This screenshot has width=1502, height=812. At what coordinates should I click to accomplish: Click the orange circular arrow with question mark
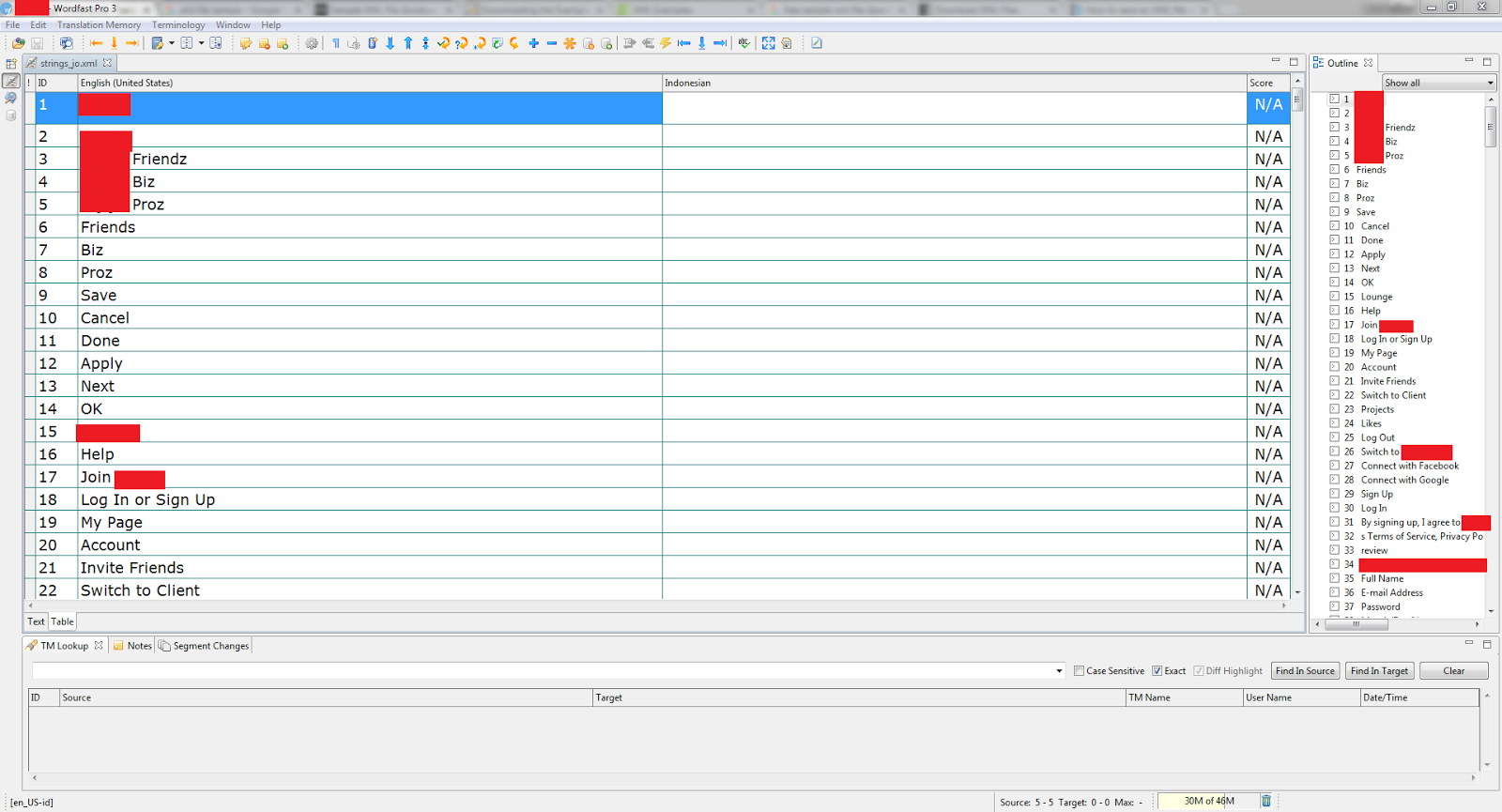[x=461, y=43]
